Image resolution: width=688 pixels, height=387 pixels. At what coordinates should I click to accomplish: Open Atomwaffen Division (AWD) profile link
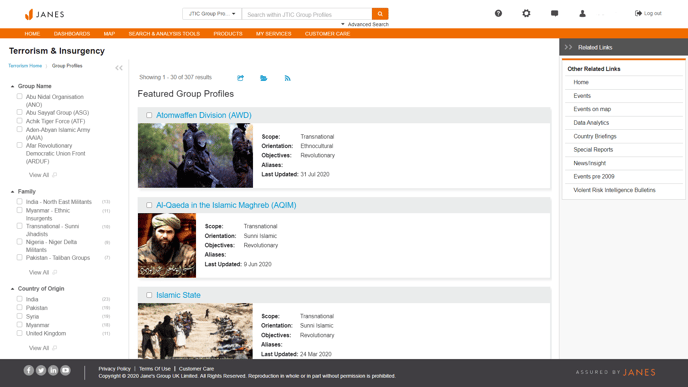point(204,115)
